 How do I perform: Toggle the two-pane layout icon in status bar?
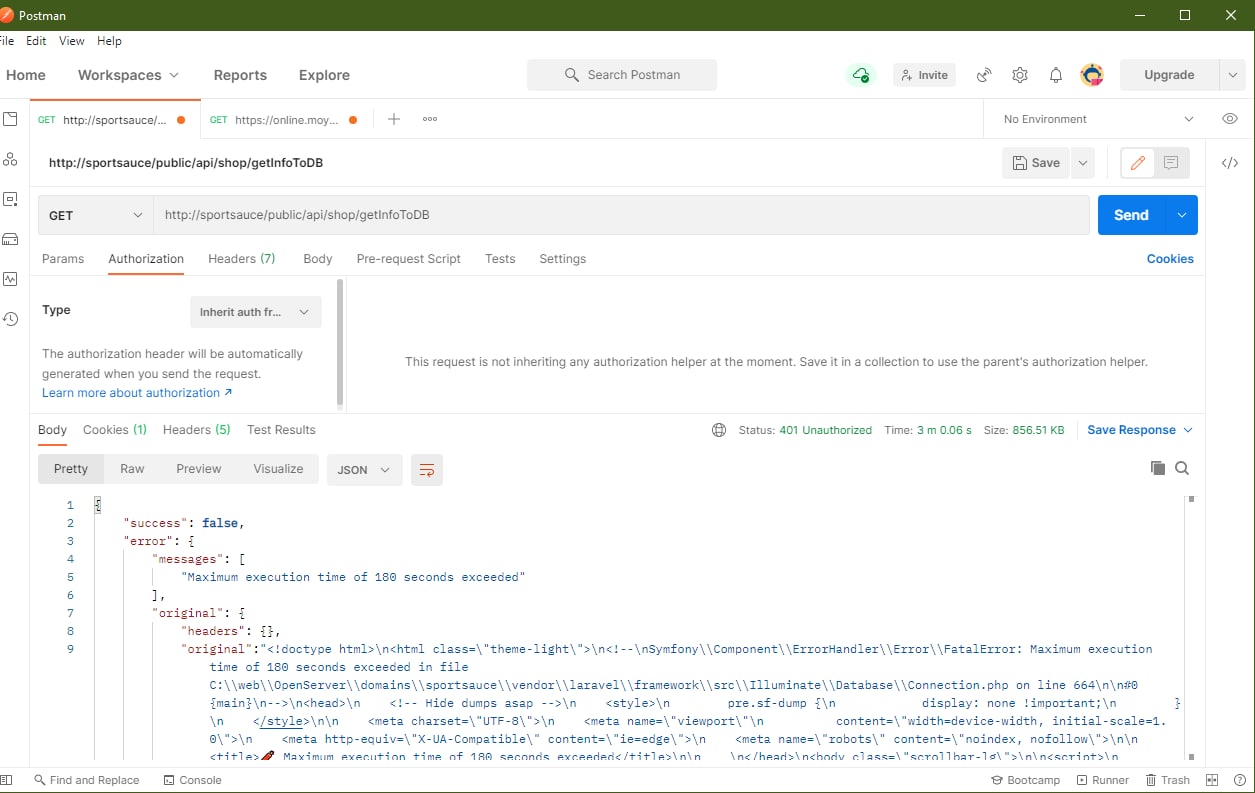coord(1212,780)
